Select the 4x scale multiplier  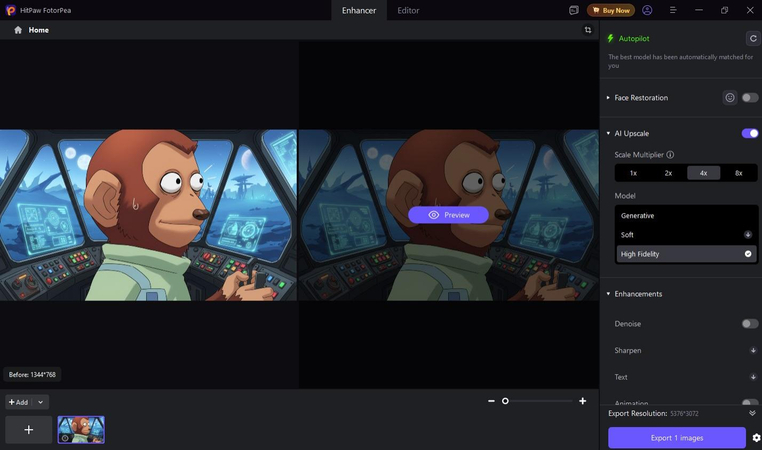point(703,173)
